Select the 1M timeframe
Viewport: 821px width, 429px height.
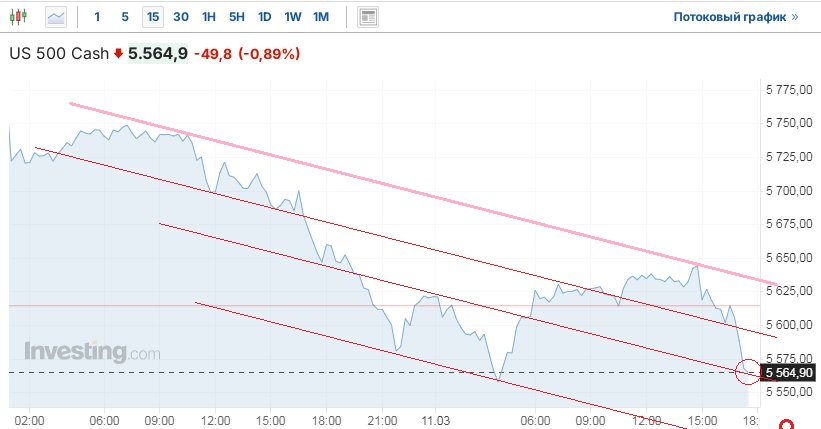[x=321, y=17]
